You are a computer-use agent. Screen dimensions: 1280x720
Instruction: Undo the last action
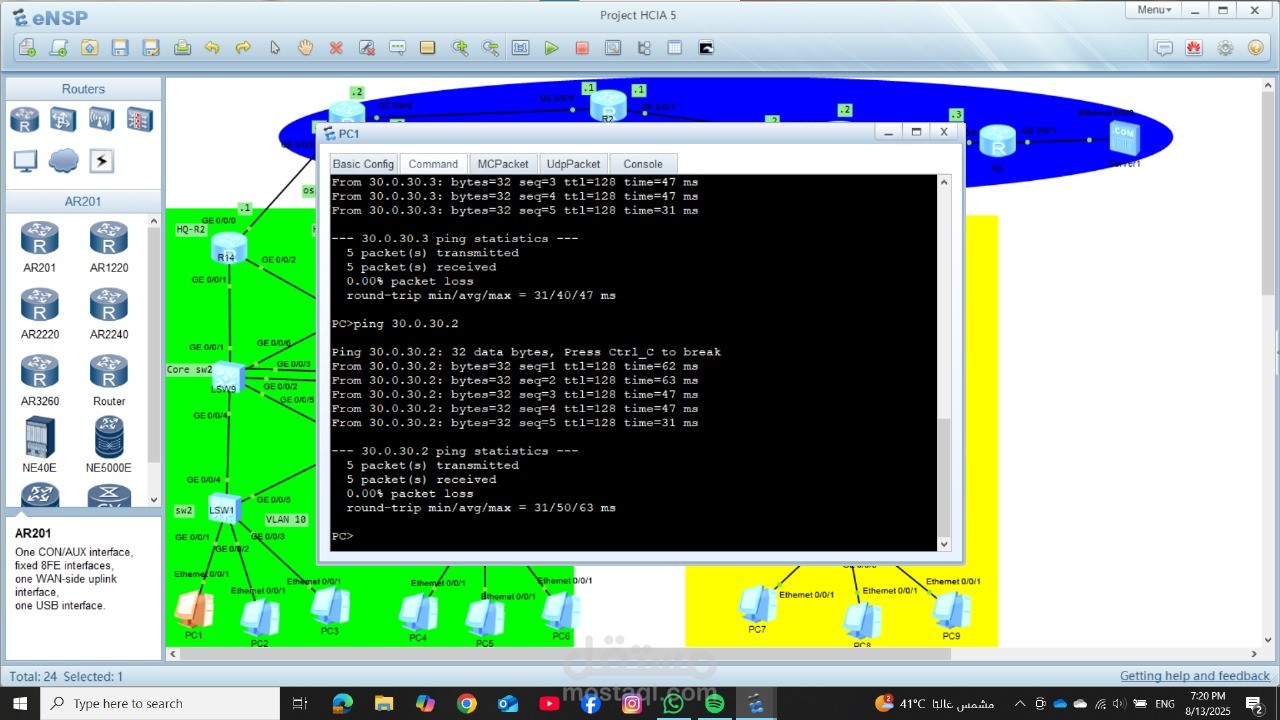[x=212, y=47]
